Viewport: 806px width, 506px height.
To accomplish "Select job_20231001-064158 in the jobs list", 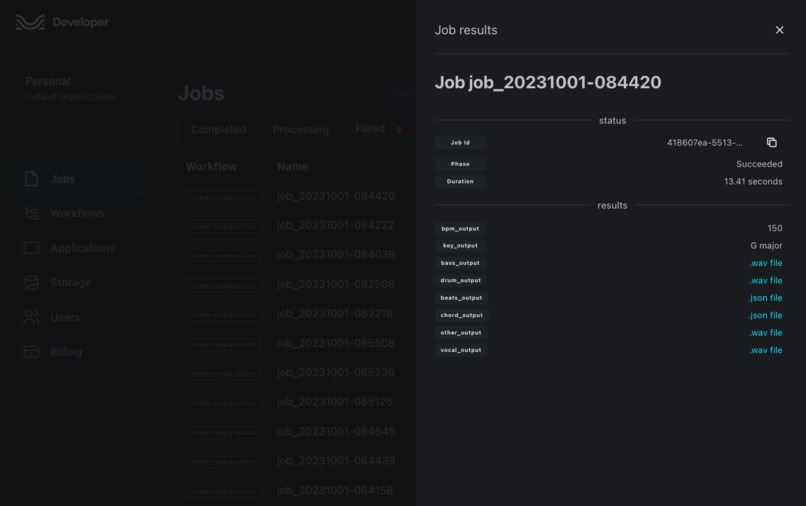I will coord(335,491).
